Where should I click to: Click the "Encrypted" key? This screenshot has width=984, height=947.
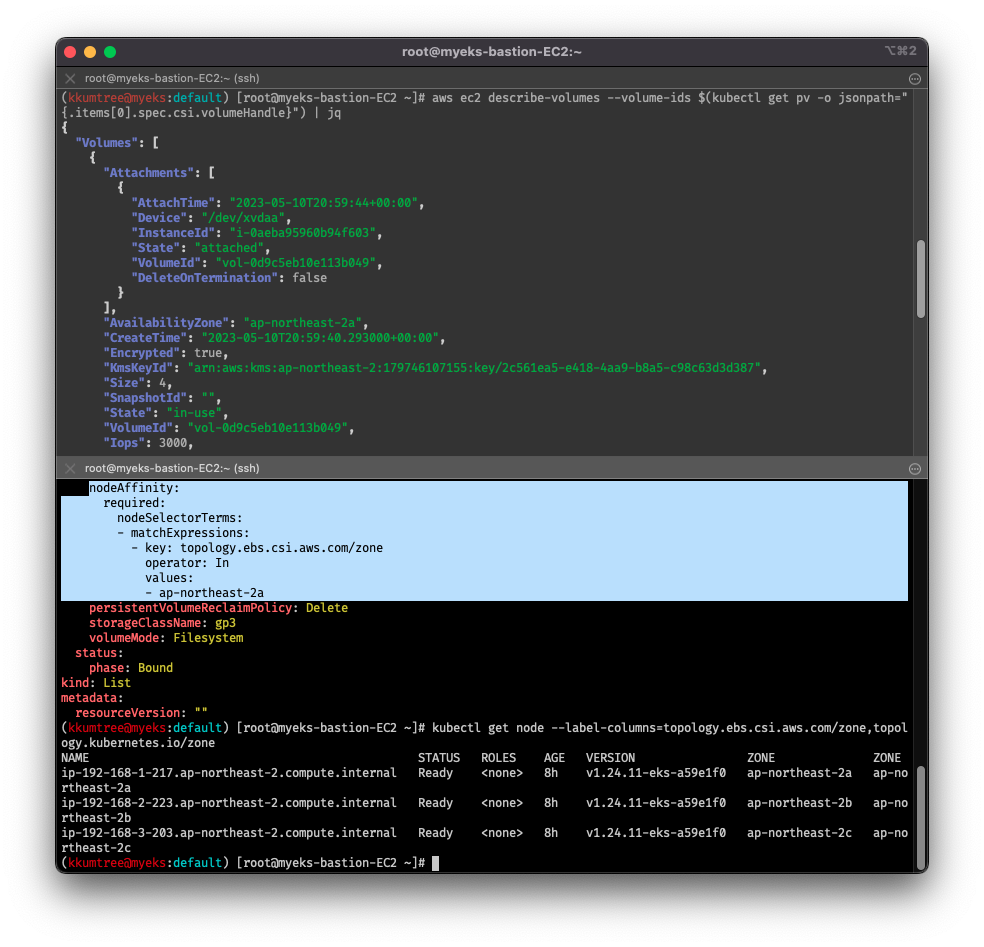pos(141,353)
